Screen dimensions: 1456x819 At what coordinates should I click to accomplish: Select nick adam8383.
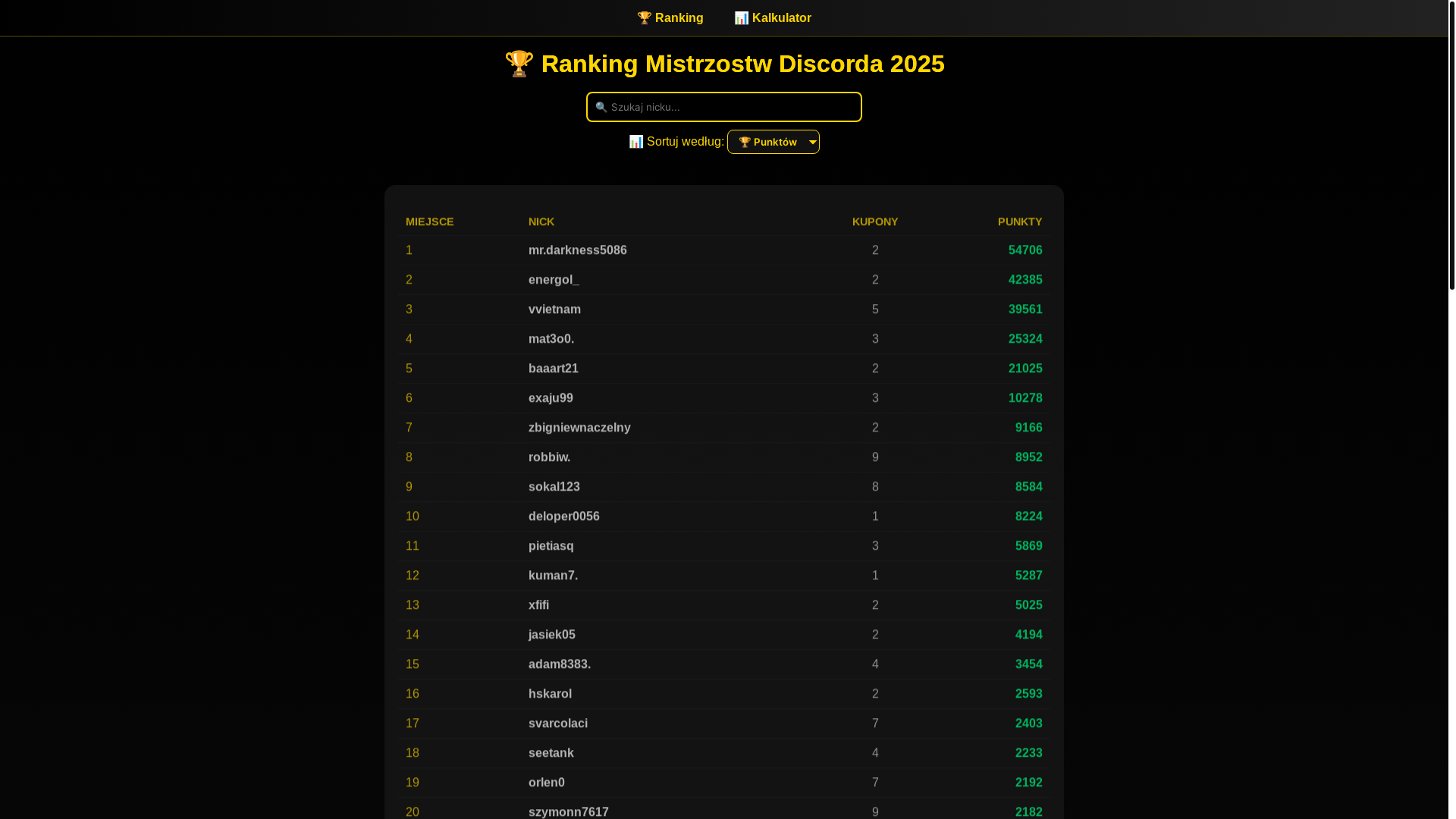point(560,664)
